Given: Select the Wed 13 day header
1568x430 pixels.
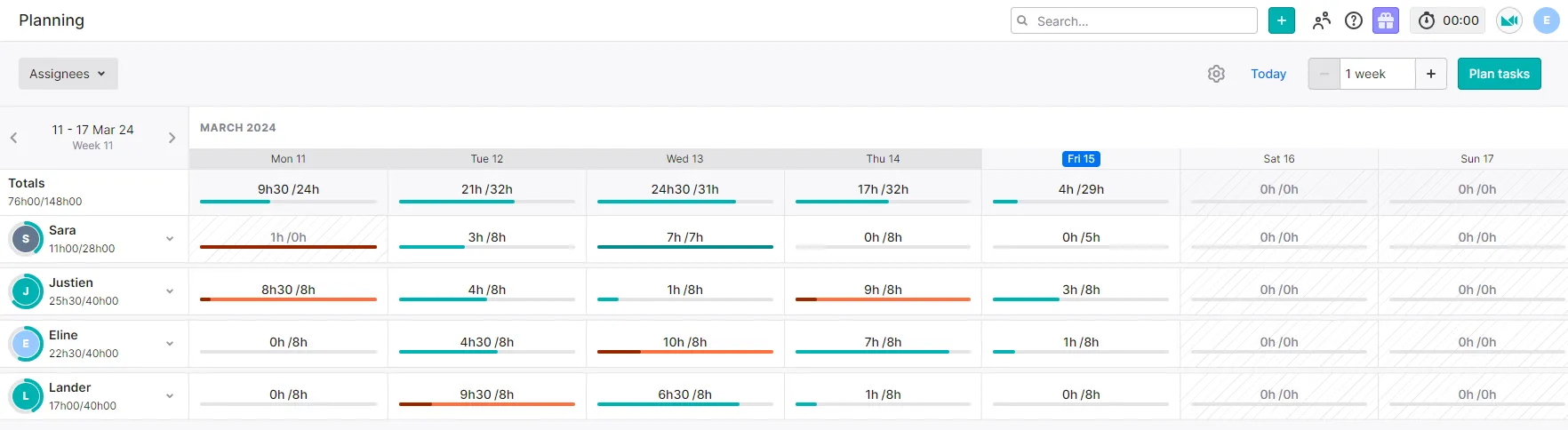Looking at the screenshot, I should [x=684, y=159].
